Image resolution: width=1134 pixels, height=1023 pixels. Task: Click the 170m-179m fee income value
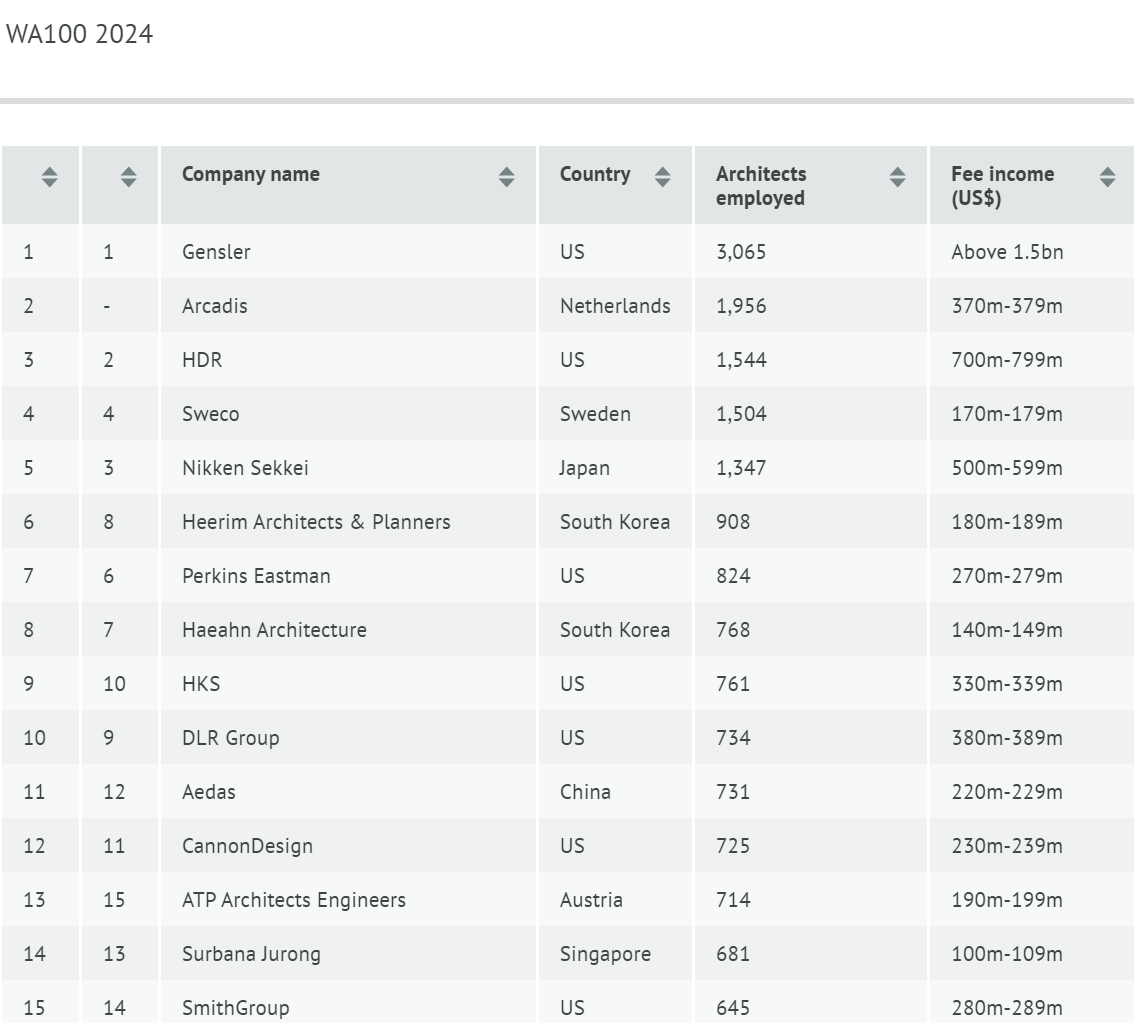(x=1007, y=414)
